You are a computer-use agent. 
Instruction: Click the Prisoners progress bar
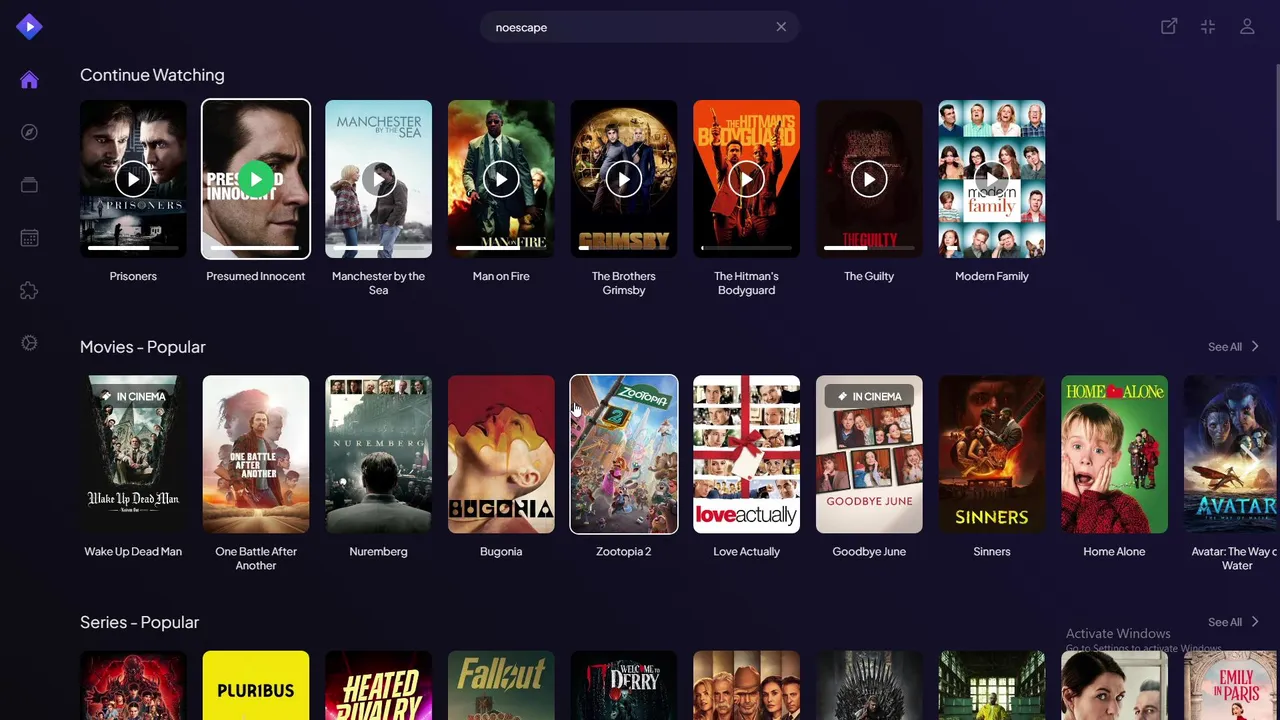(133, 247)
